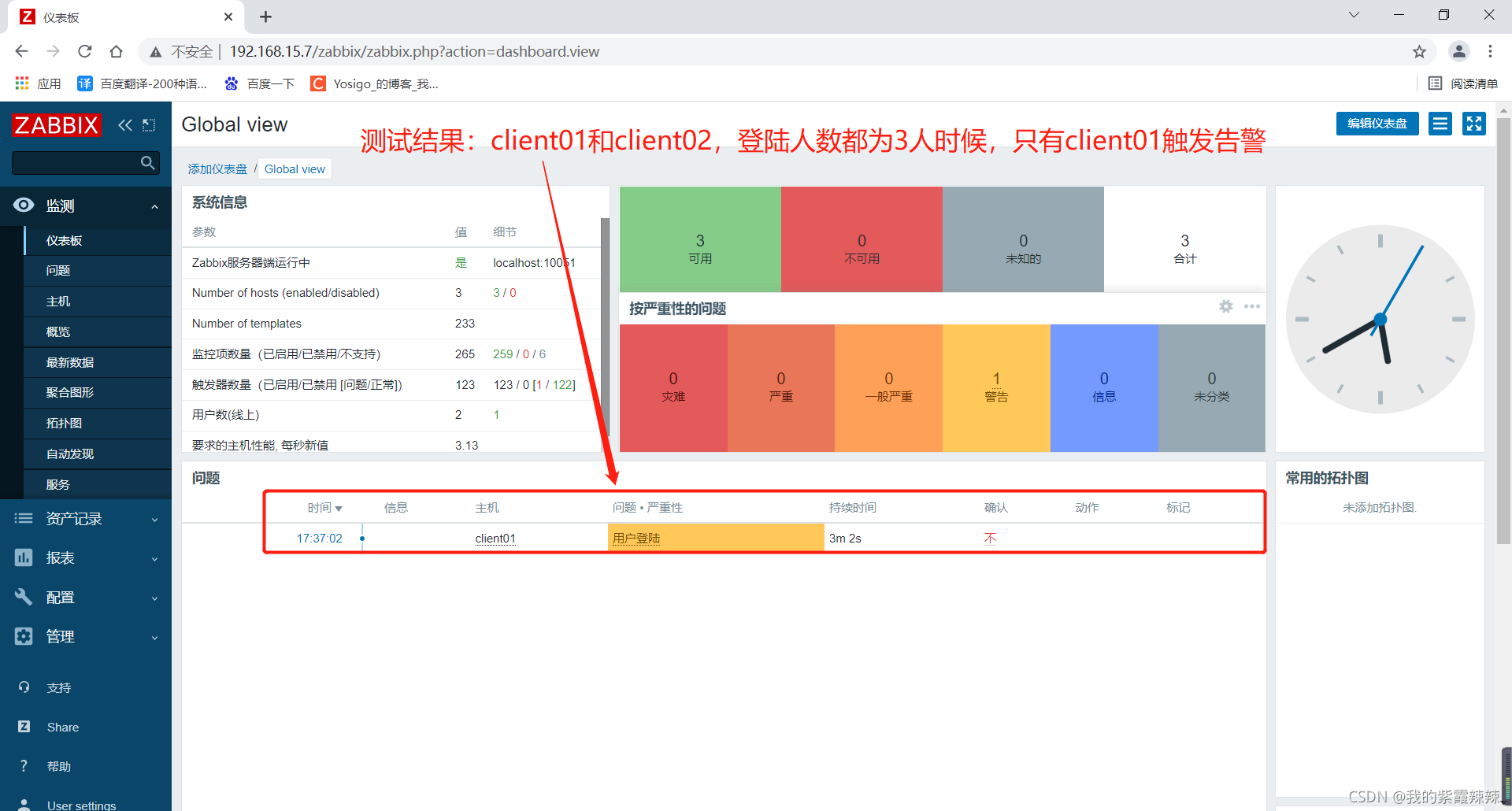Click the 支持 headset icon
Viewport: 1512px width, 811px height.
pos(24,687)
